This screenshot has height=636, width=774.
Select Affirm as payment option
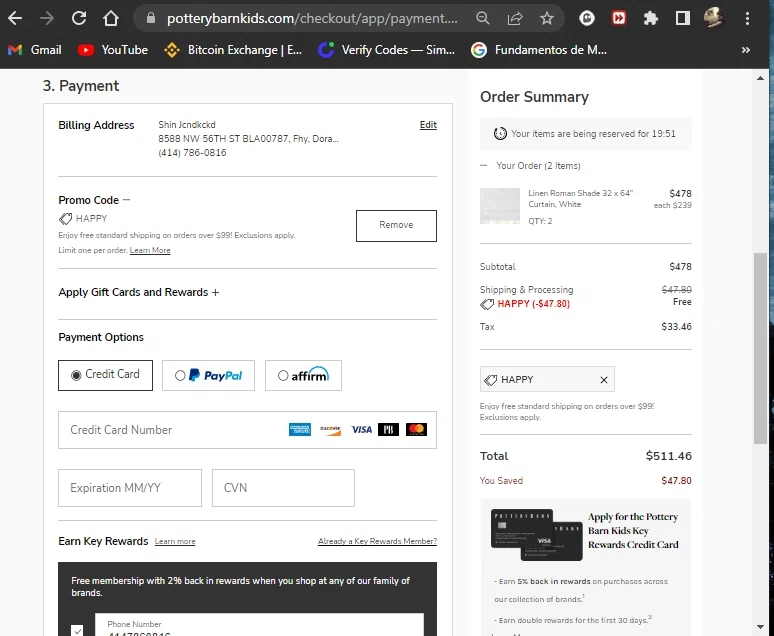(x=303, y=375)
